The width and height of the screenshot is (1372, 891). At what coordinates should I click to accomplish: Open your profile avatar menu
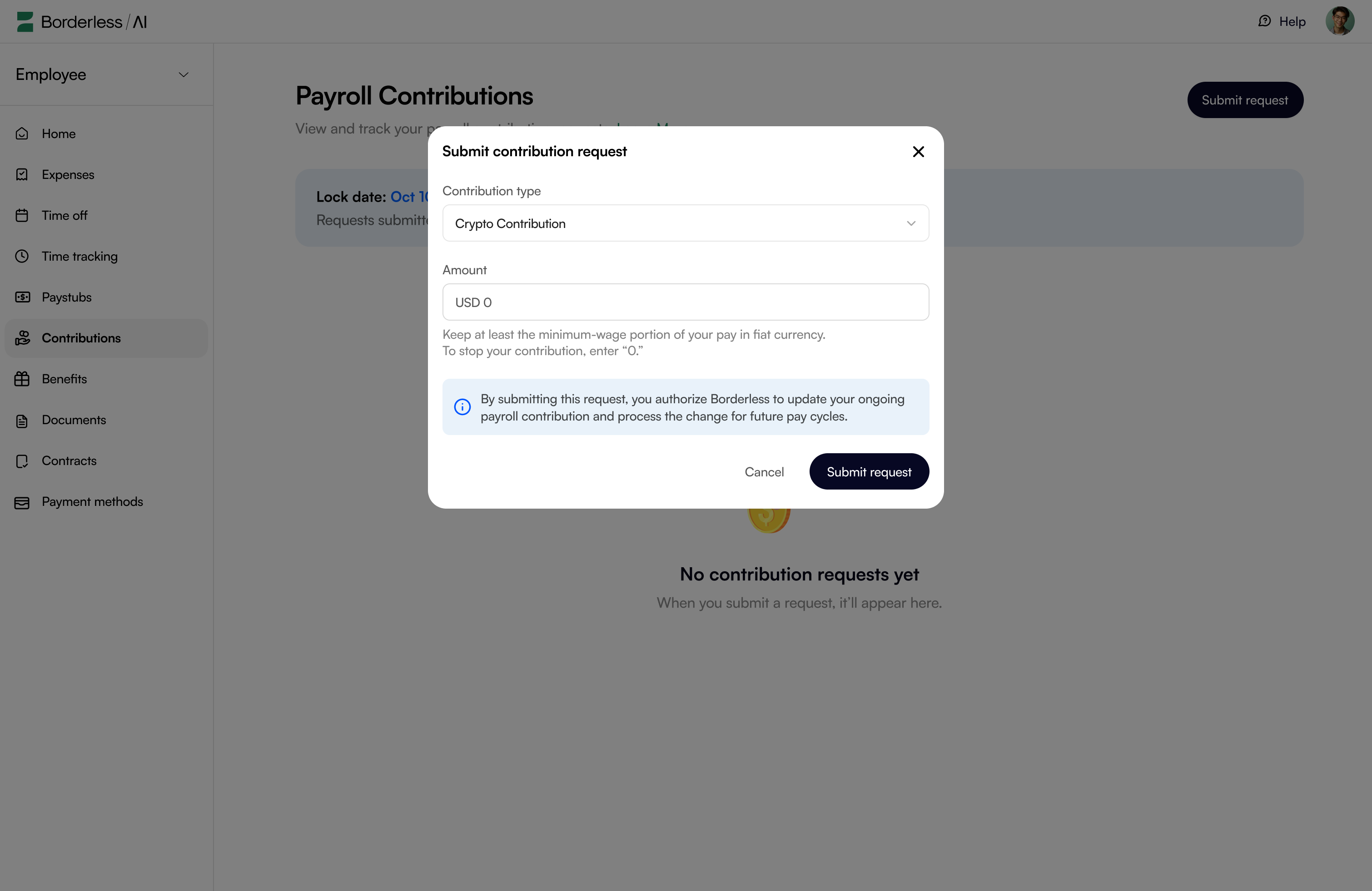tap(1340, 21)
